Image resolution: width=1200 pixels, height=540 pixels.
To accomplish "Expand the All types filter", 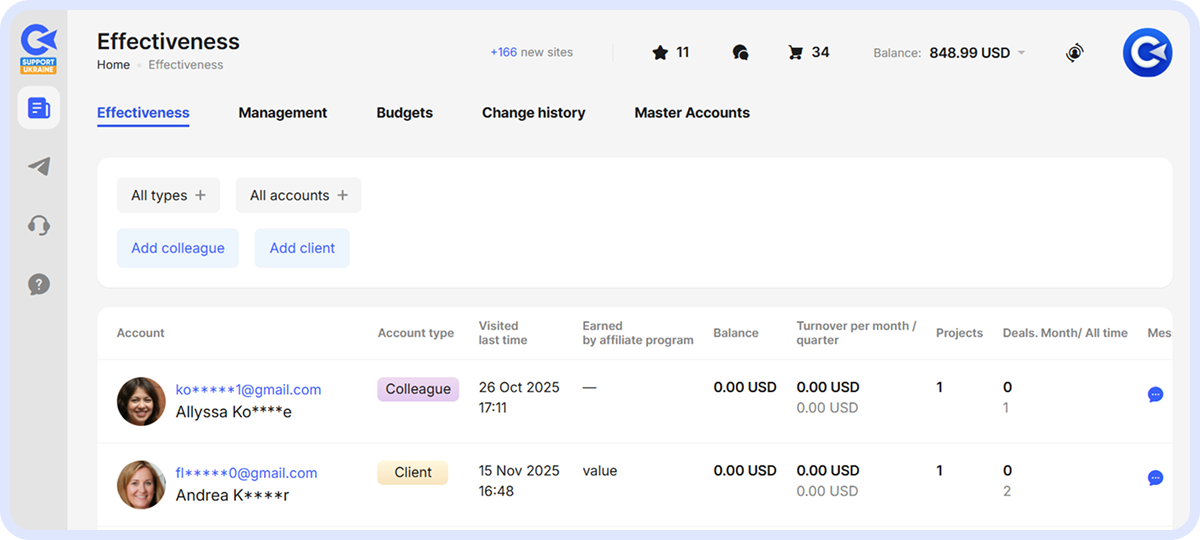I will click(x=168, y=196).
